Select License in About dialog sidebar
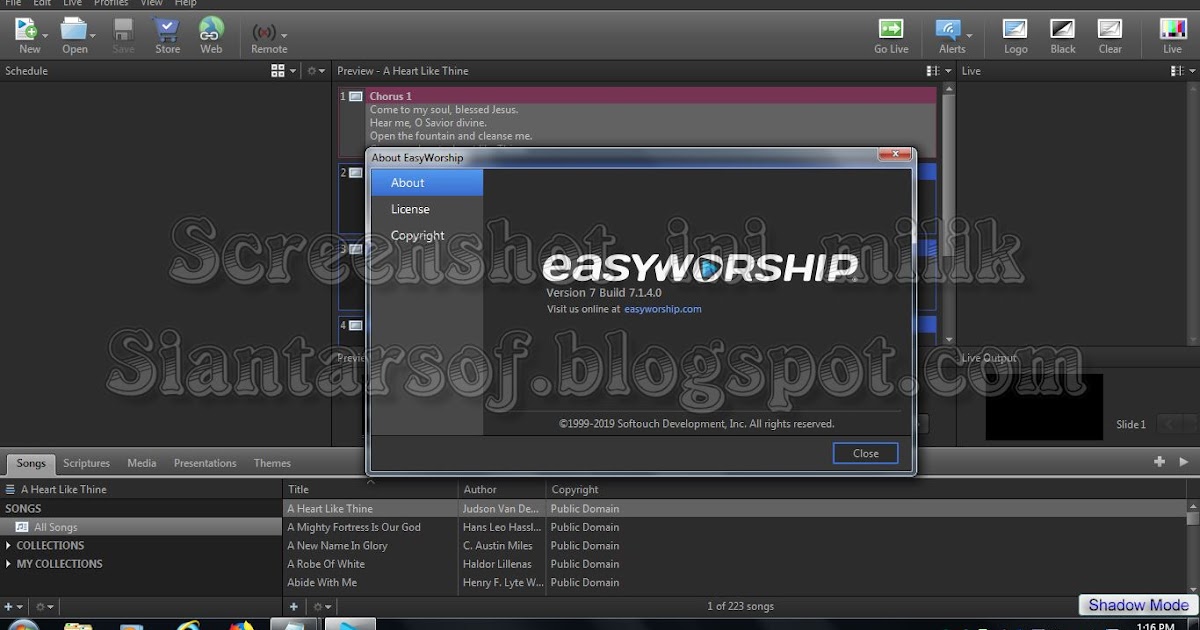This screenshot has height=630, width=1200. tap(427, 209)
